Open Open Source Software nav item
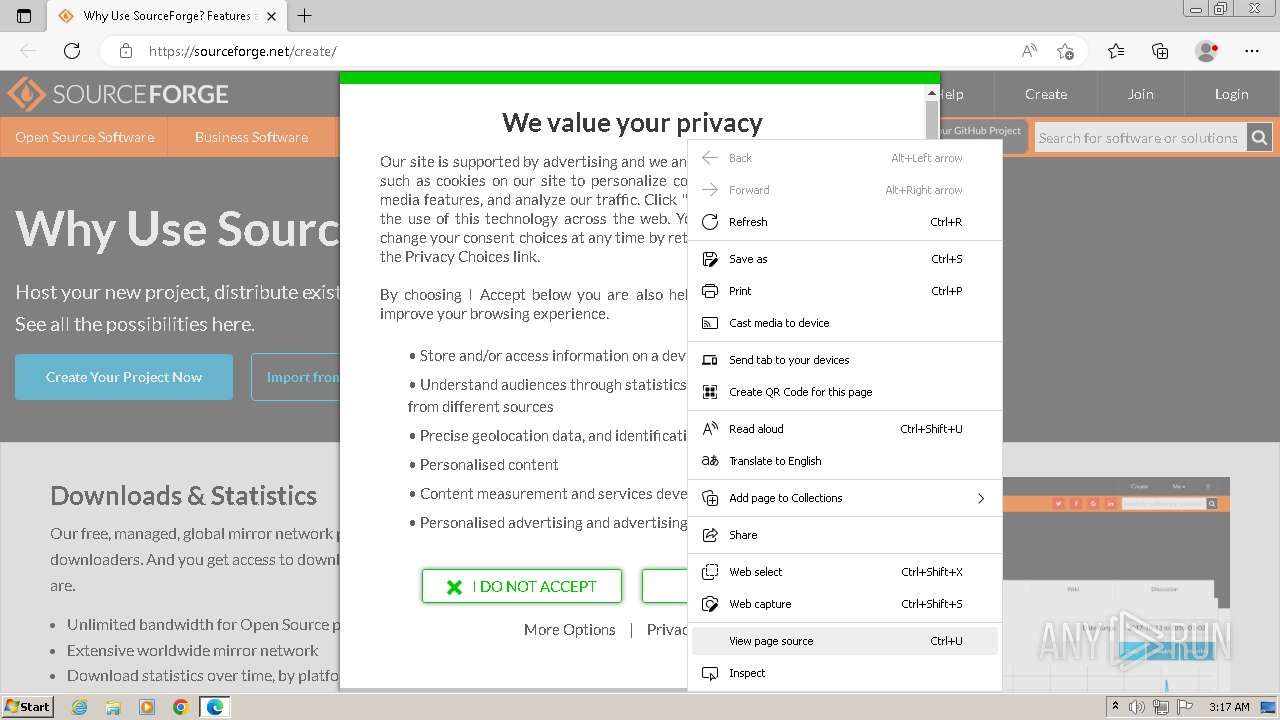This screenshot has height=720, width=1280. tap(84, 137)
